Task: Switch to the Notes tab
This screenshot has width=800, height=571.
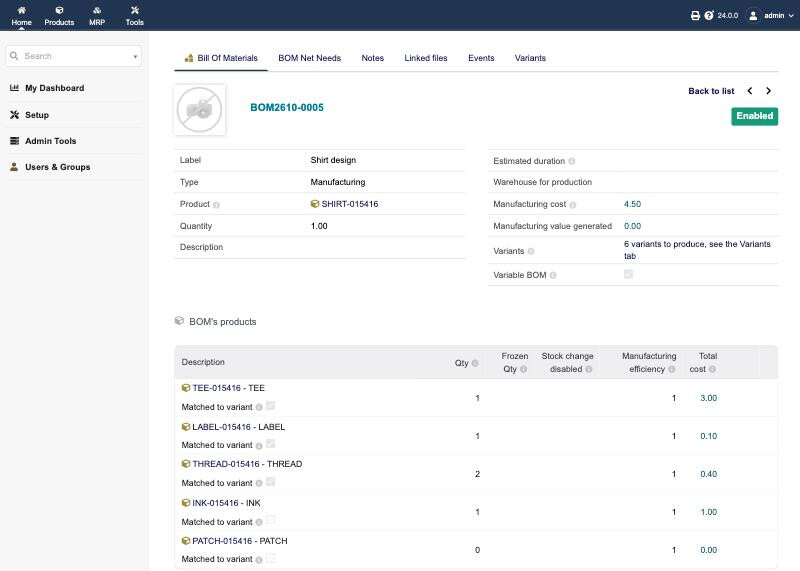Action: 372,58
